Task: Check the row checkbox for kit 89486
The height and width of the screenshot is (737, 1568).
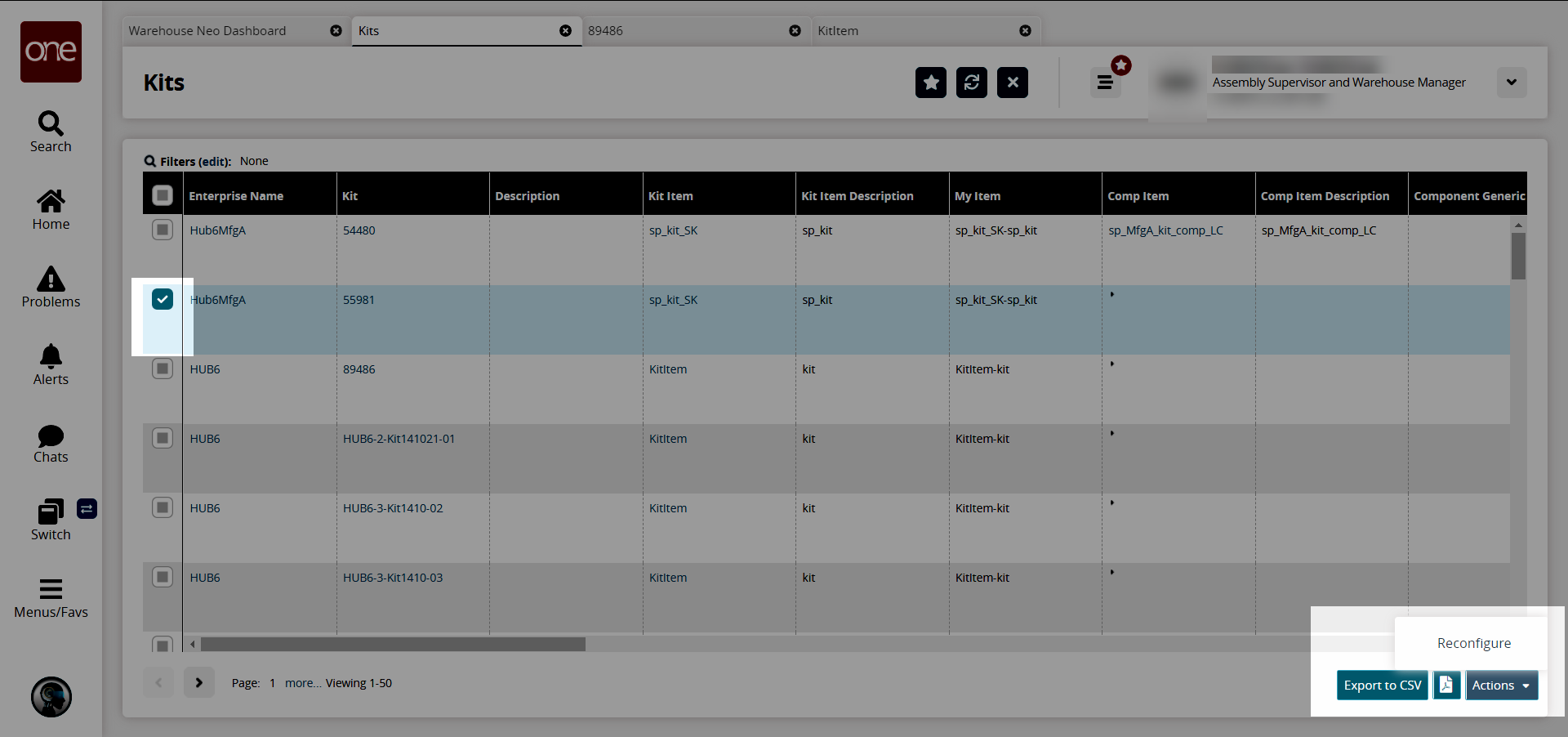Action: pos(163,368)
